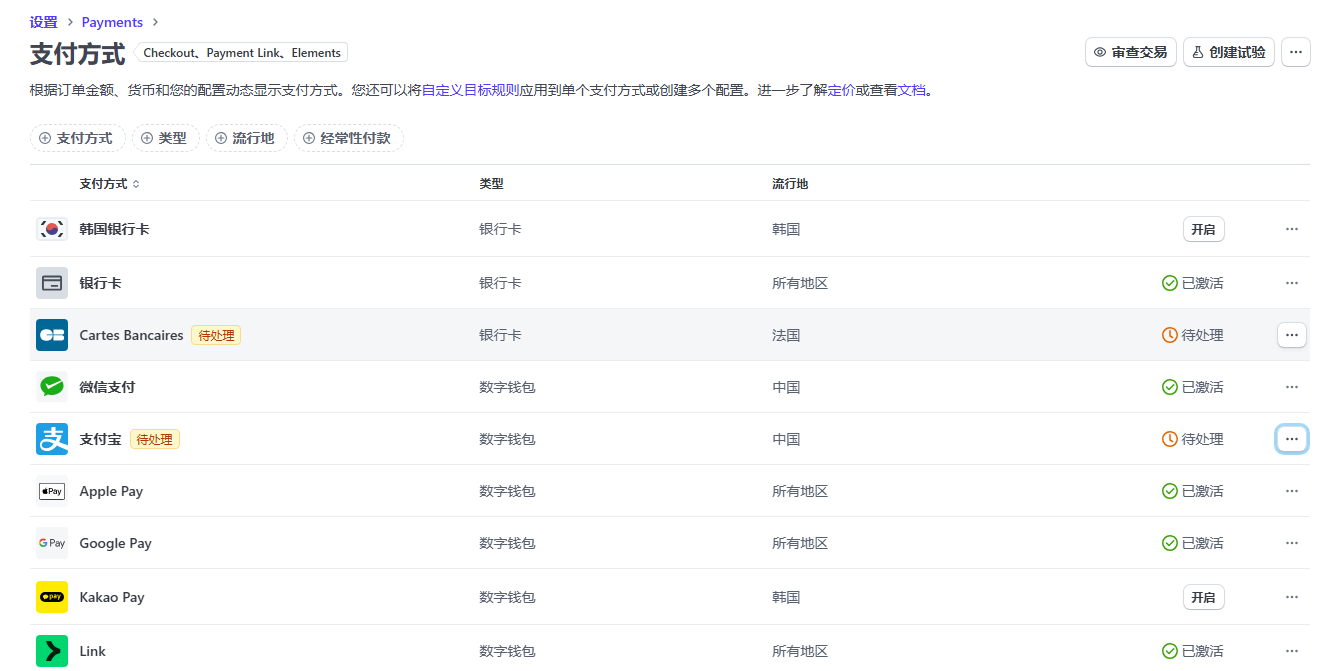Select the 微信支付 payment method name
Image resolution: width=1331 pixels, height=671 pixels.
pyautogui.click(x=108, y=387)
